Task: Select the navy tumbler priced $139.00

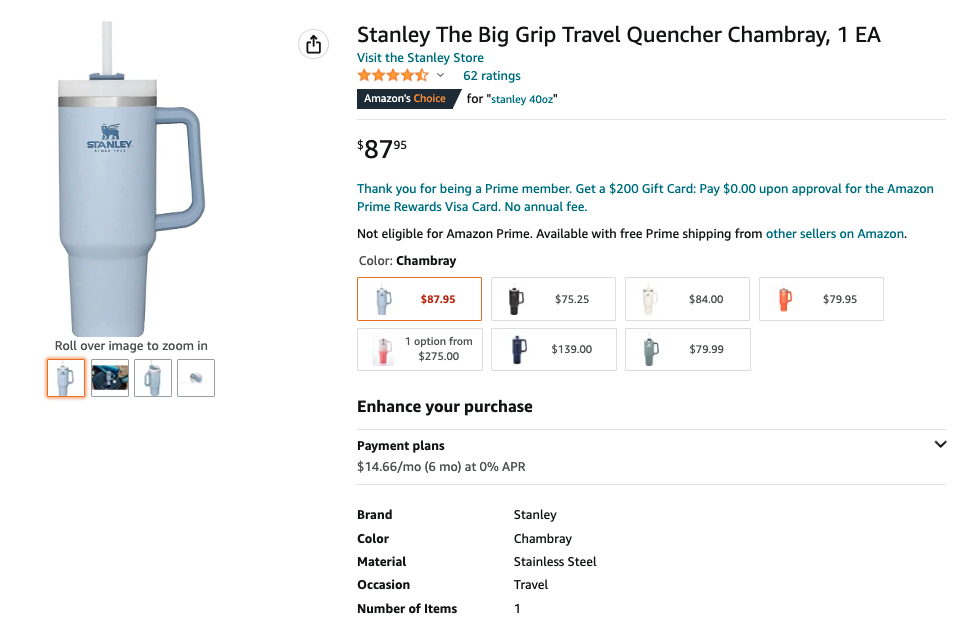Action: coord(553,349)
